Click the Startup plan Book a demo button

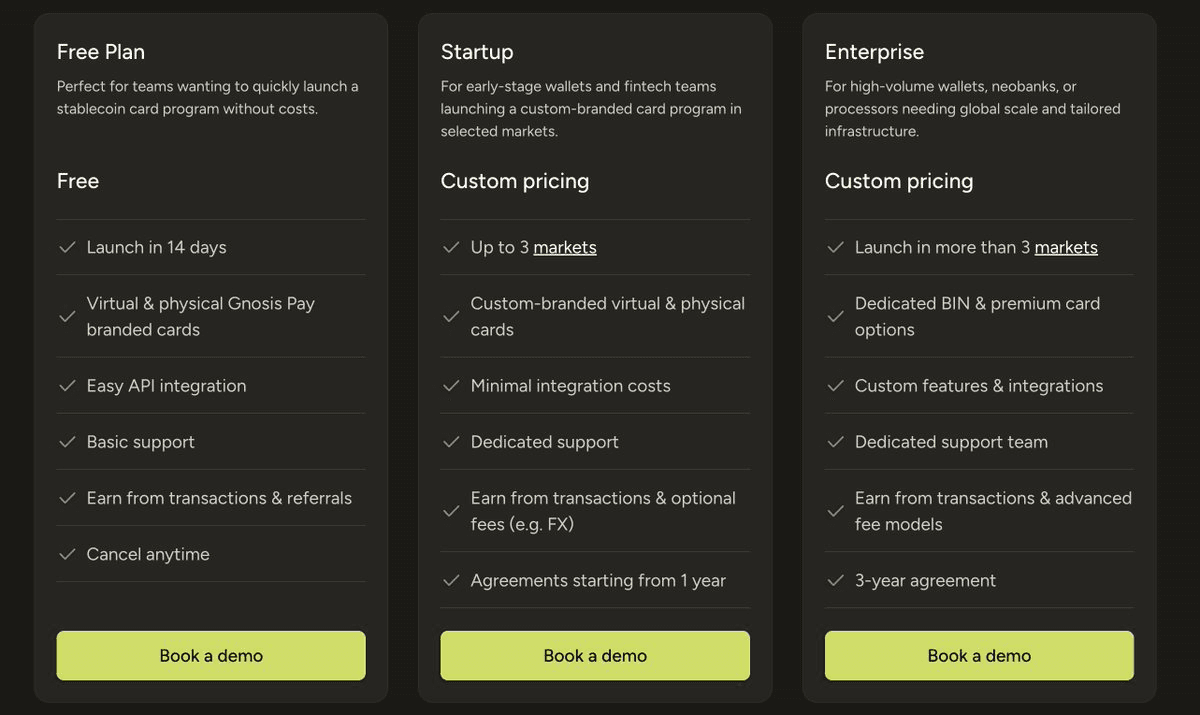point(595,656)
